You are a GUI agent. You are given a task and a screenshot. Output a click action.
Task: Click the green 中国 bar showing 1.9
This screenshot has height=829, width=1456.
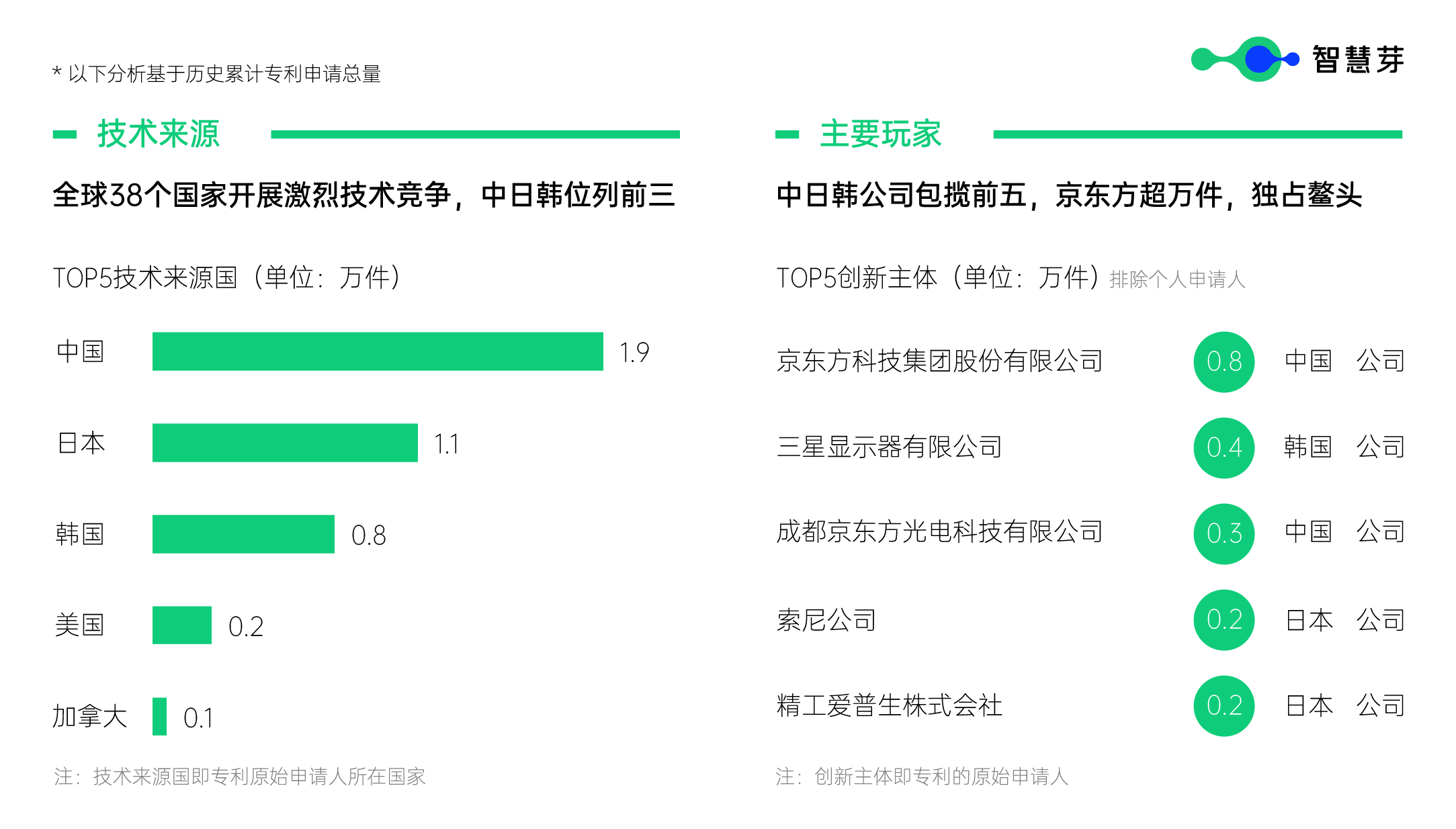[x=378, y=351]
